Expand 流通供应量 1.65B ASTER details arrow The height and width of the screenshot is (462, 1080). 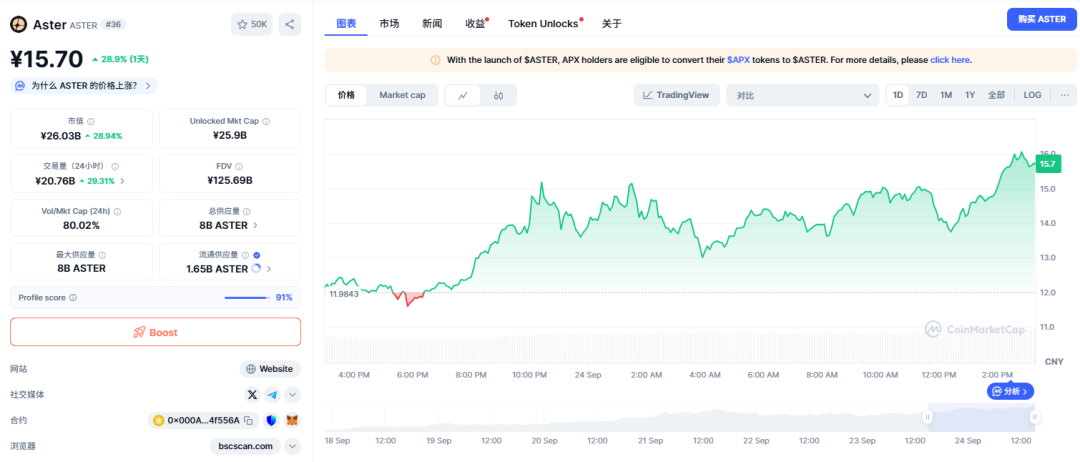point(269,269)
